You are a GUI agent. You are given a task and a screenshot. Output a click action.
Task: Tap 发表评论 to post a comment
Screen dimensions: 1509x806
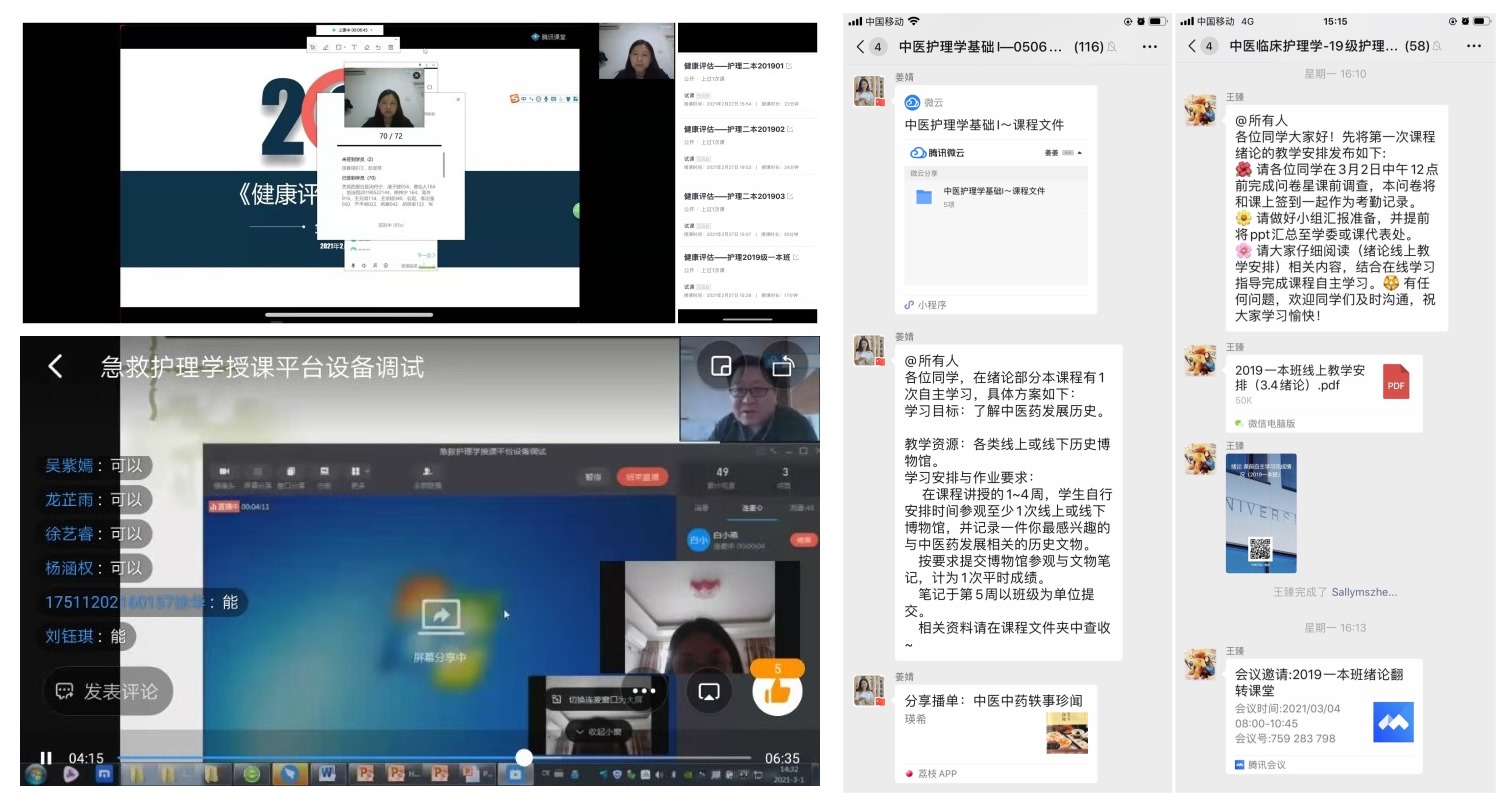click(x=108, y=691)
